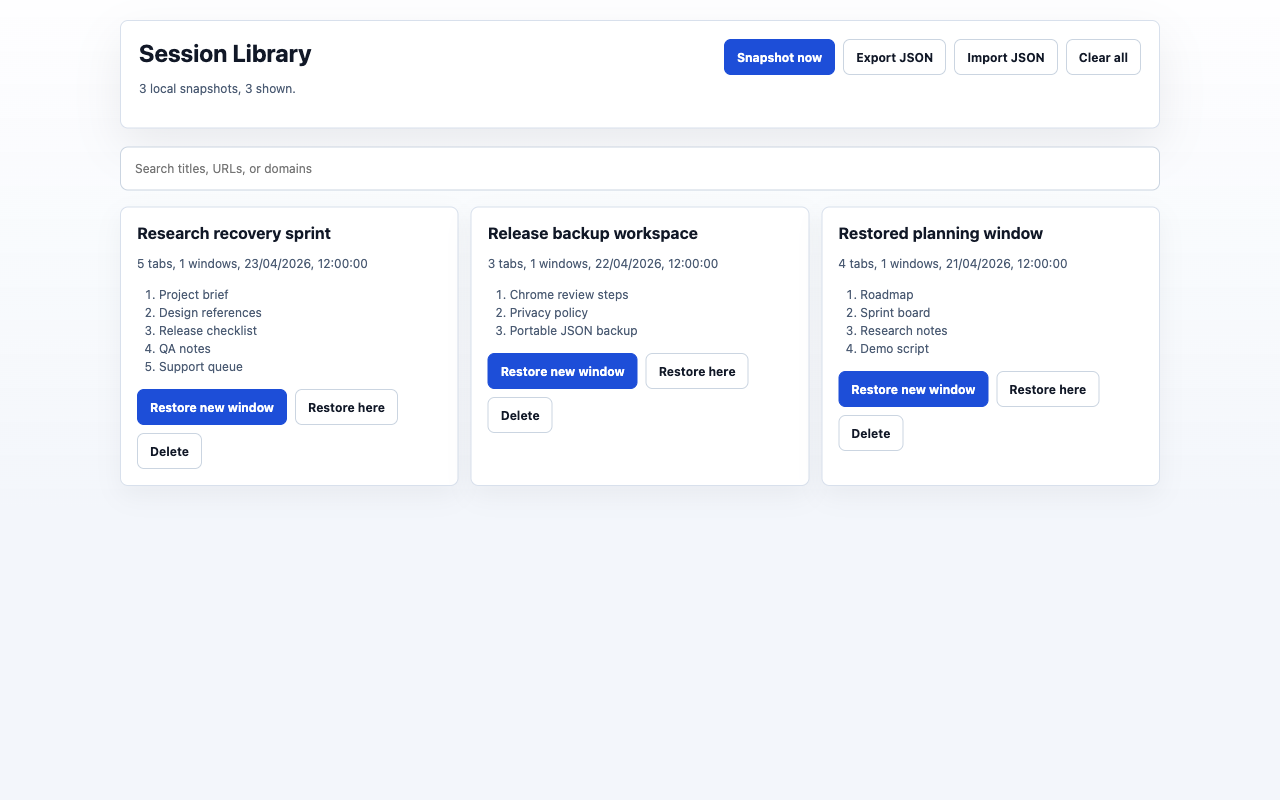
Task: Focus the search titles, URLs, or domains field
Action: coord(640,168)
